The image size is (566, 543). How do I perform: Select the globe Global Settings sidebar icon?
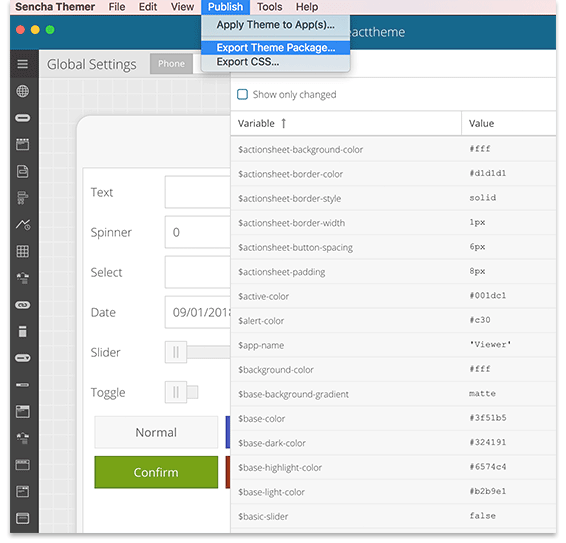(x=22, y=91)
